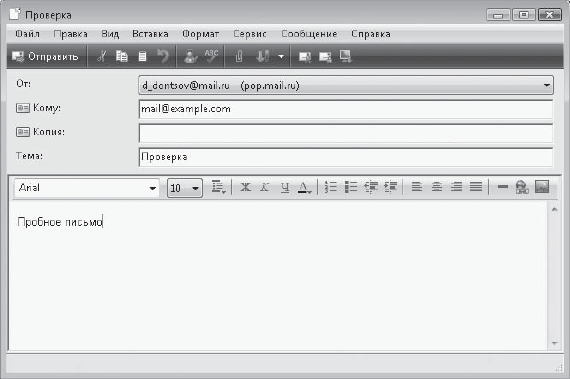Attach a file using the paperclip icon
570x379 pixels.
point(239,56)
